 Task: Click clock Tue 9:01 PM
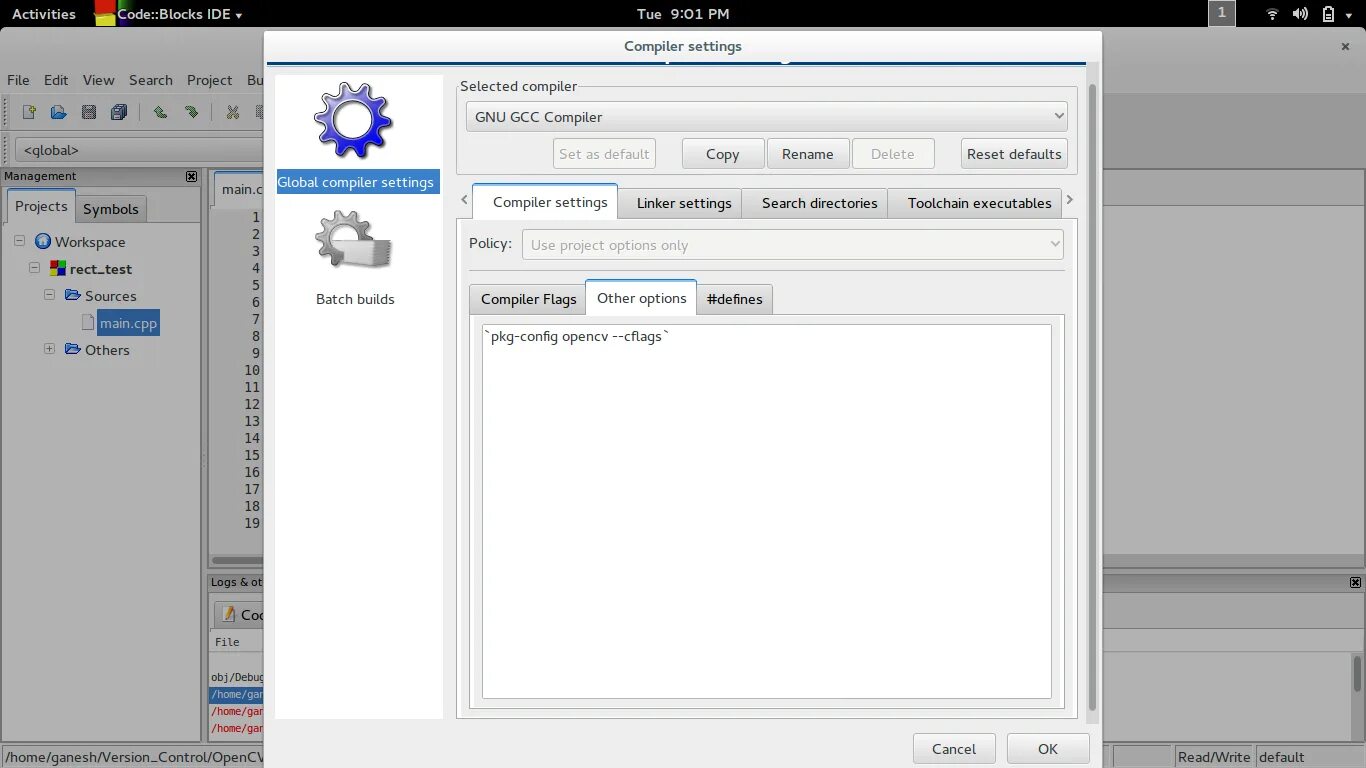click(683, 14)
